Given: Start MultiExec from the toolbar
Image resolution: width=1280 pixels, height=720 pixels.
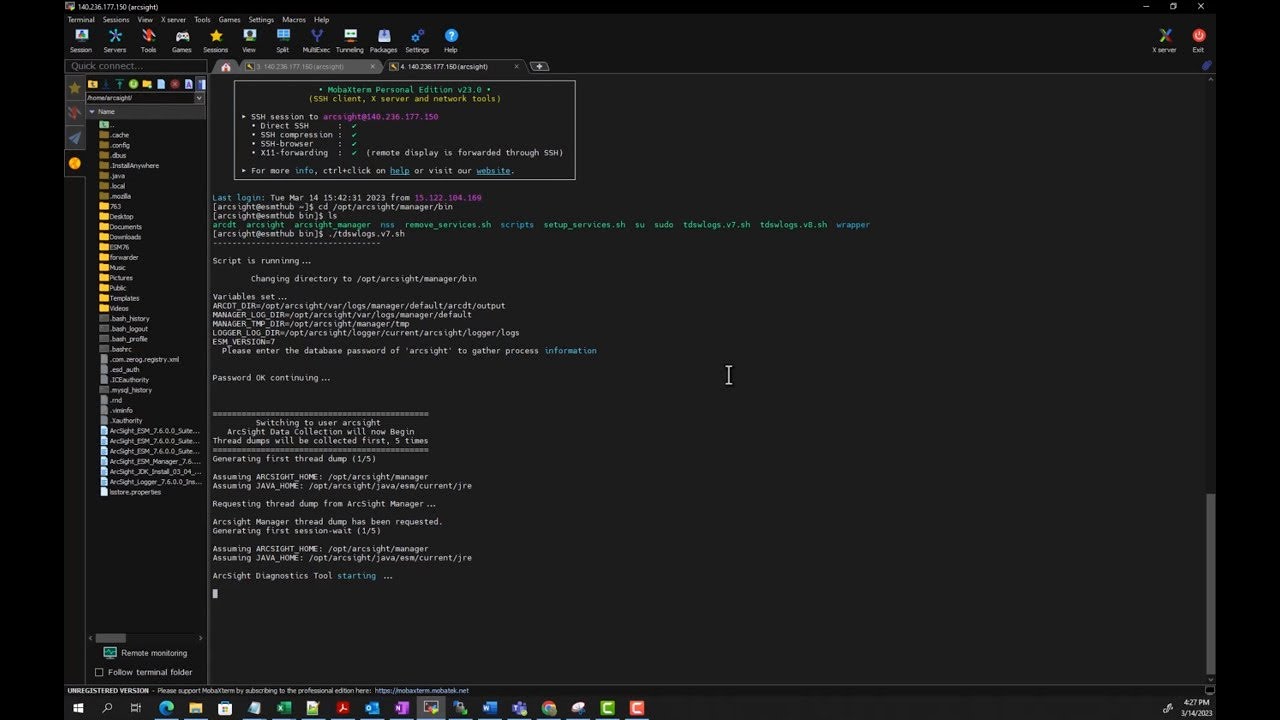Looking at the screenshot, I should 316,40.
